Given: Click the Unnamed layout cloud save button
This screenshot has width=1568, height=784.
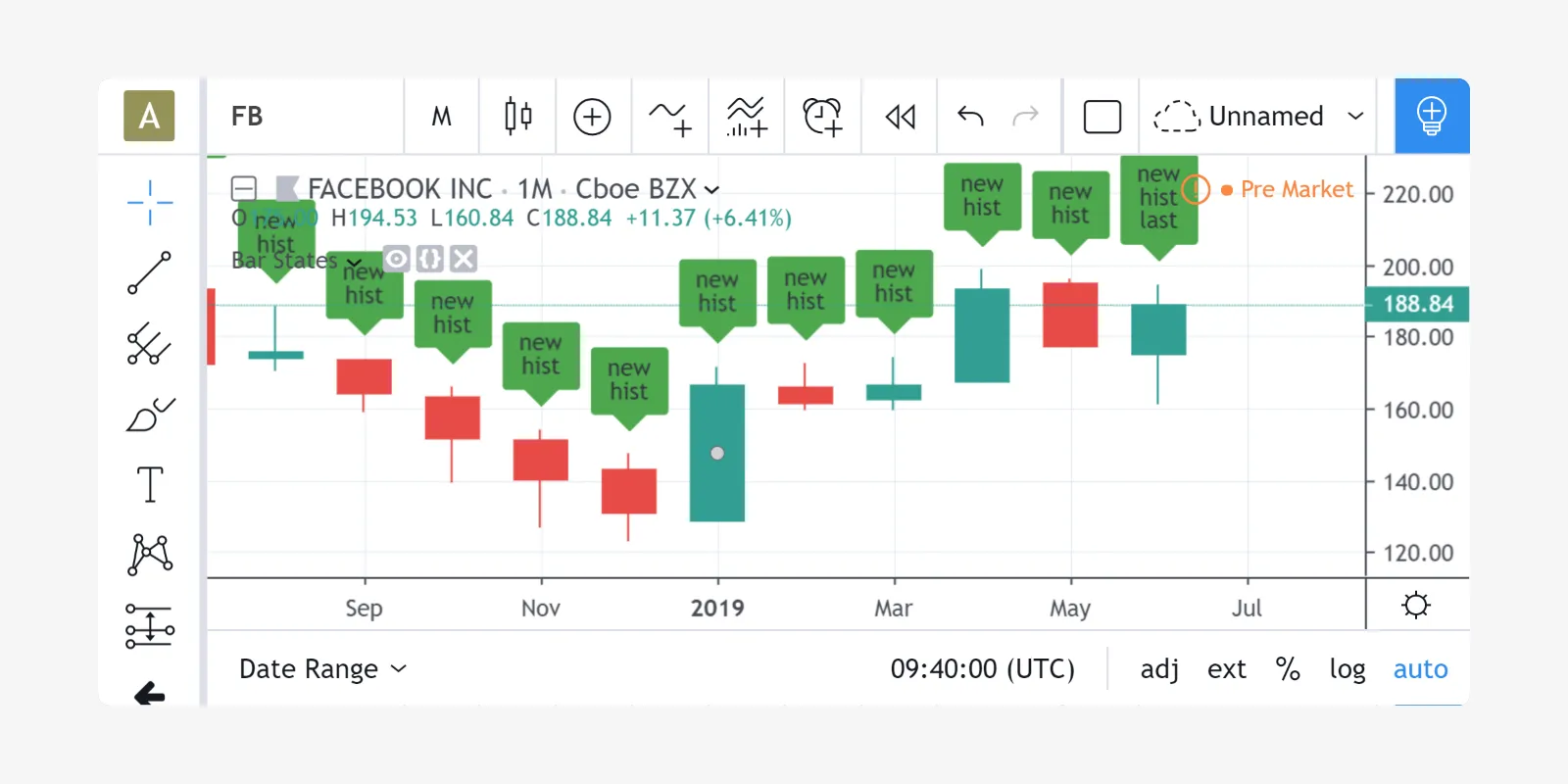Looking at the screenshot, I should point(1239,117).
